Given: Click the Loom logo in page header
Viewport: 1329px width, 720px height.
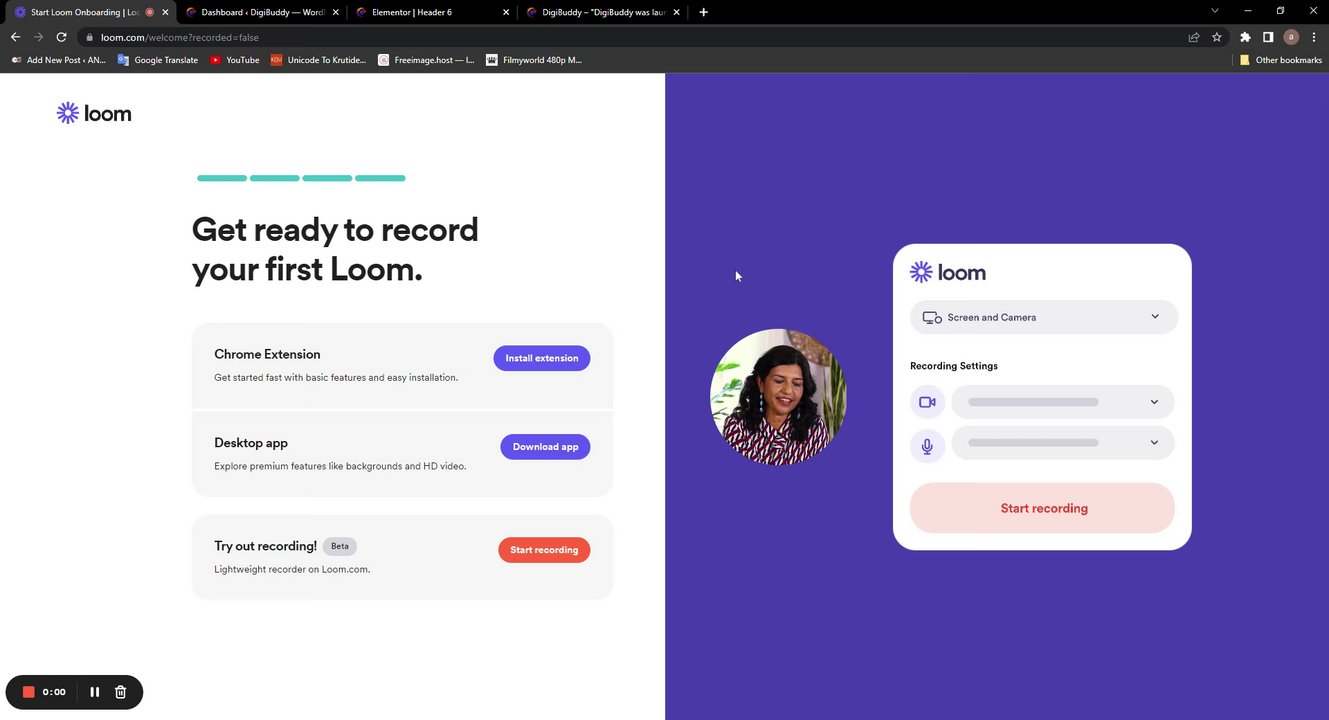Looking at the screenshot, I should 94,113.
